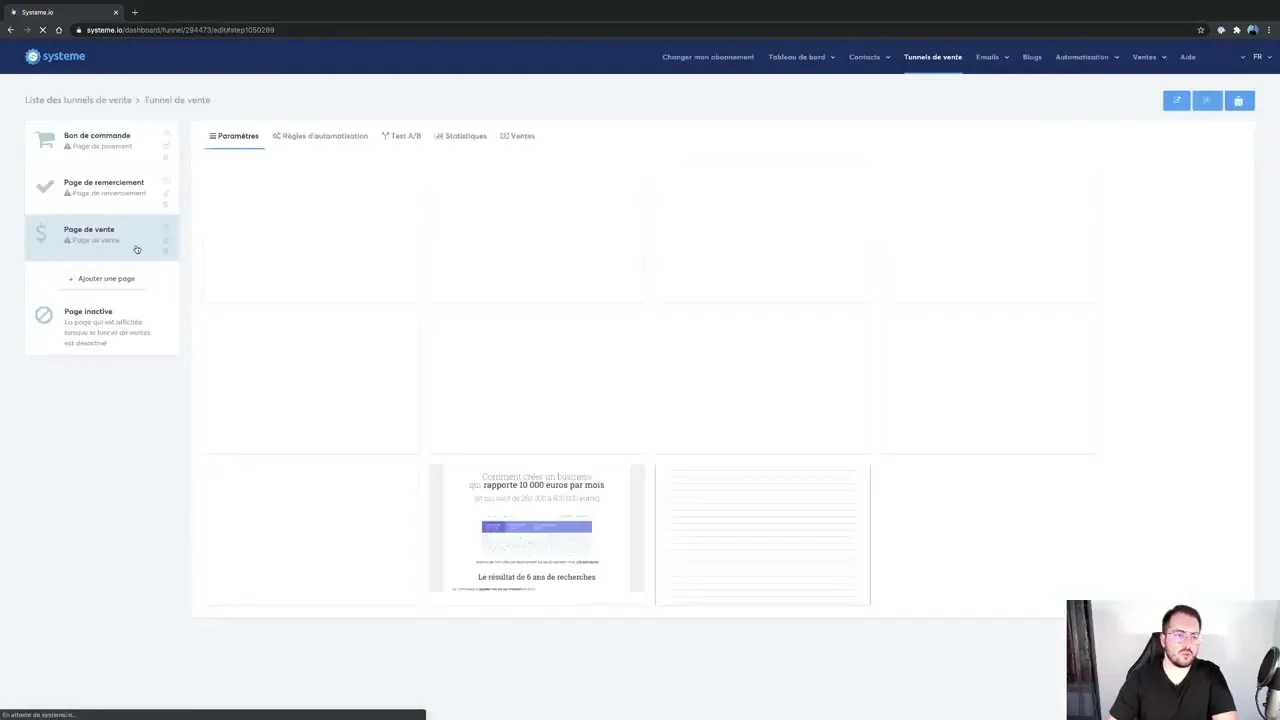The image size is (1280, 720).
Task: Click the Ajouter une page button
Action: pos(102,279)
